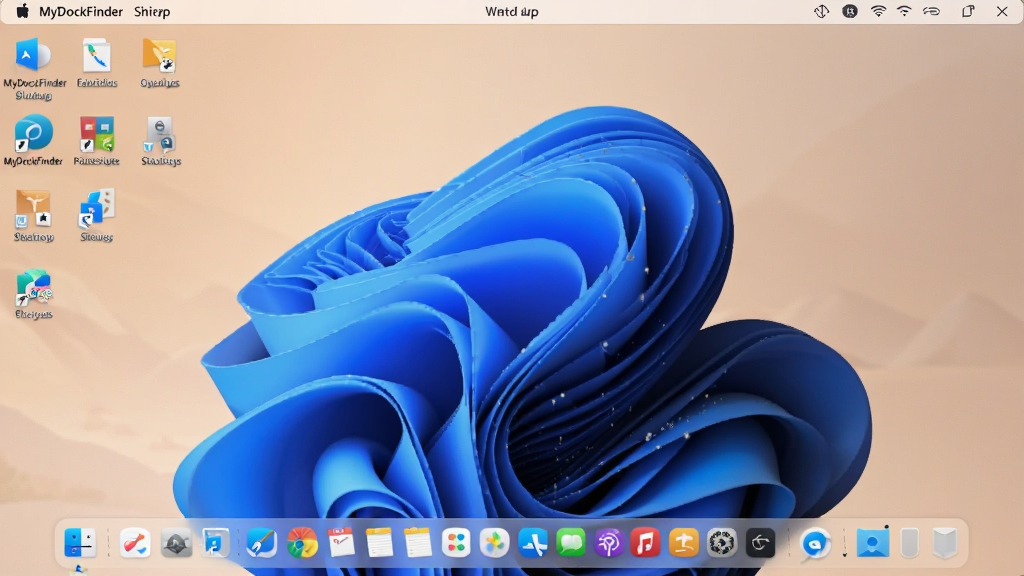
Task: Click the restore window icon in menu bar
Action: (968, 11)
